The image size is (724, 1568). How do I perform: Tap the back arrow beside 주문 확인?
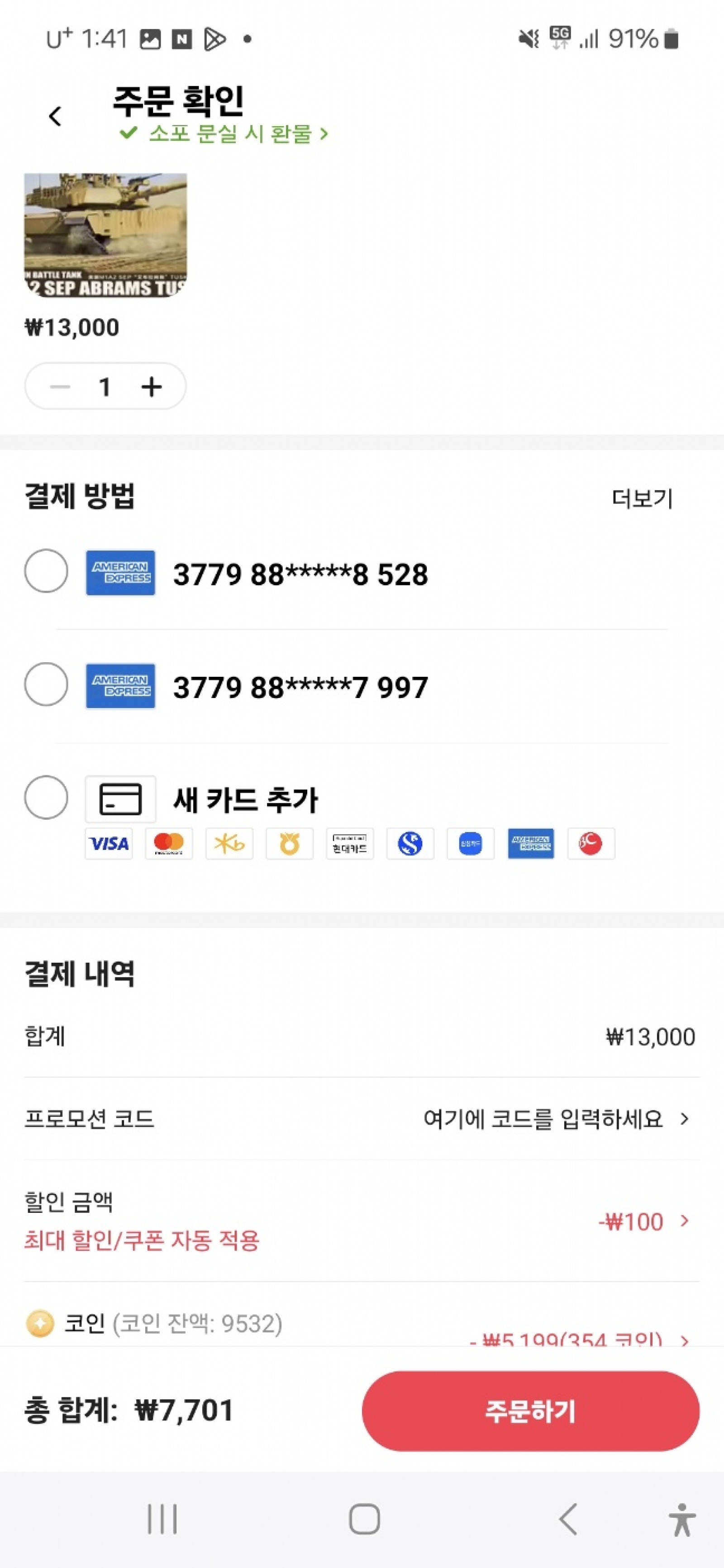55,116
